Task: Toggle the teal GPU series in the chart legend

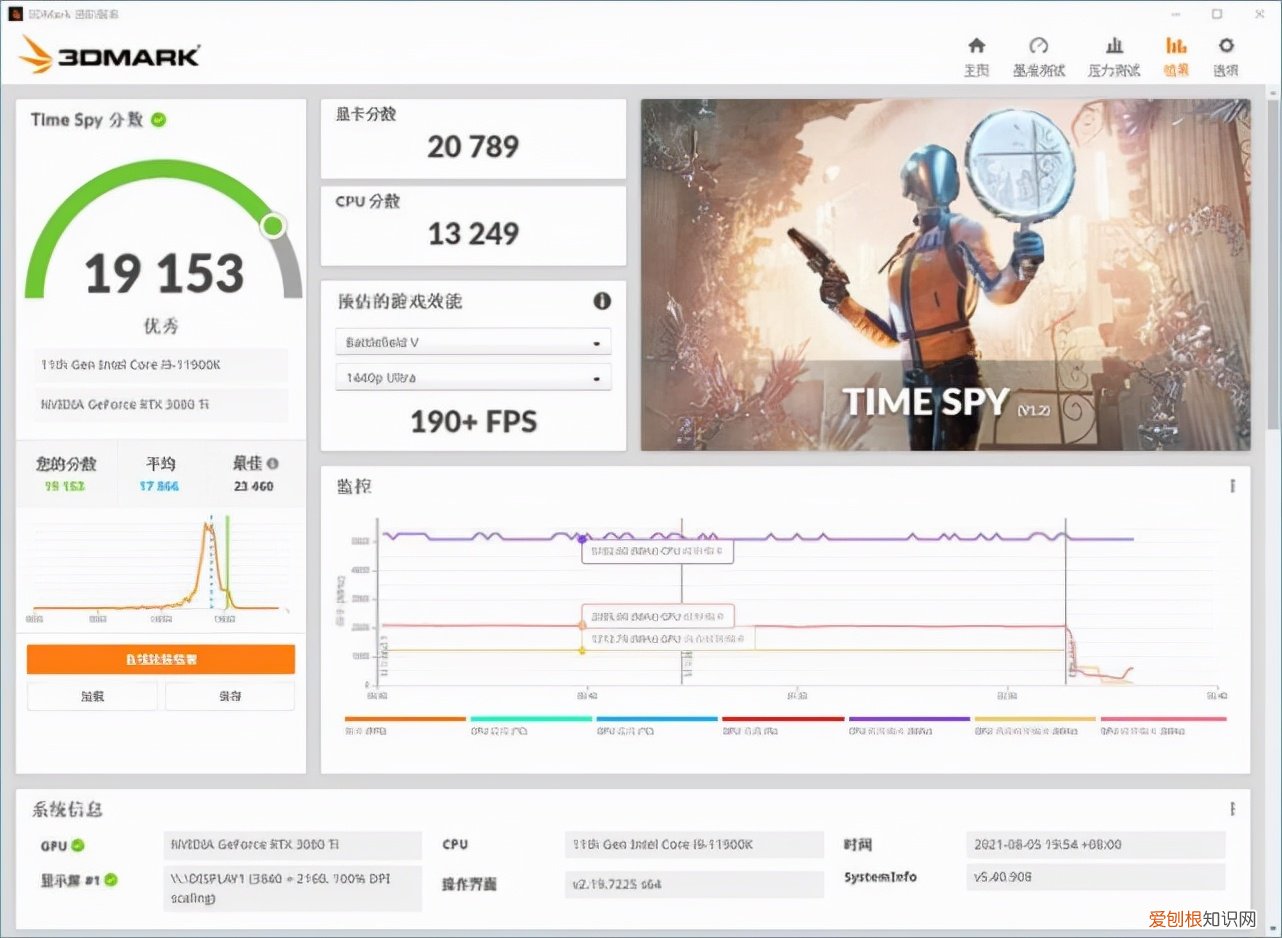Action: click(x=530, y=718)
